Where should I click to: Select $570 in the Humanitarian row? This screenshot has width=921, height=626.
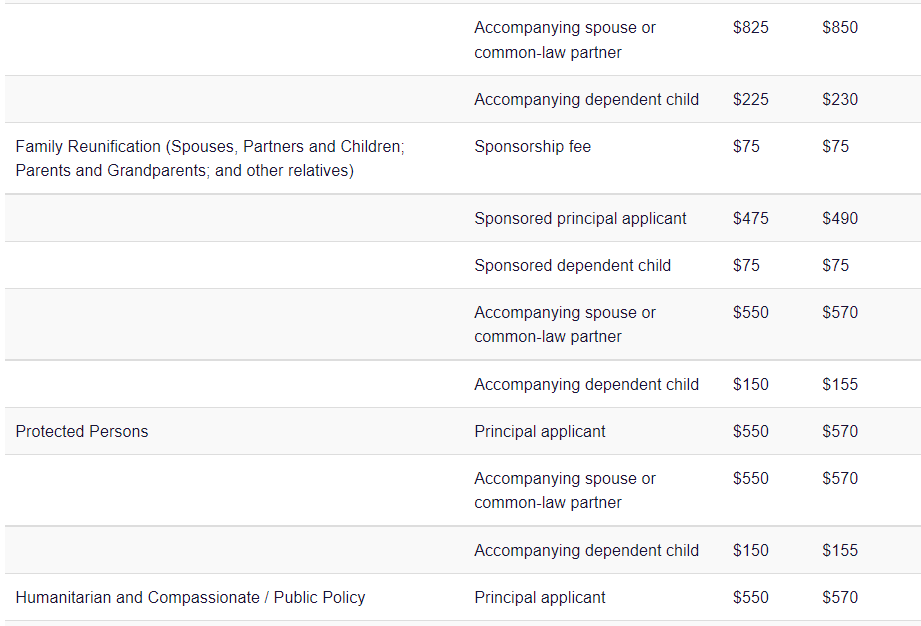839,597
